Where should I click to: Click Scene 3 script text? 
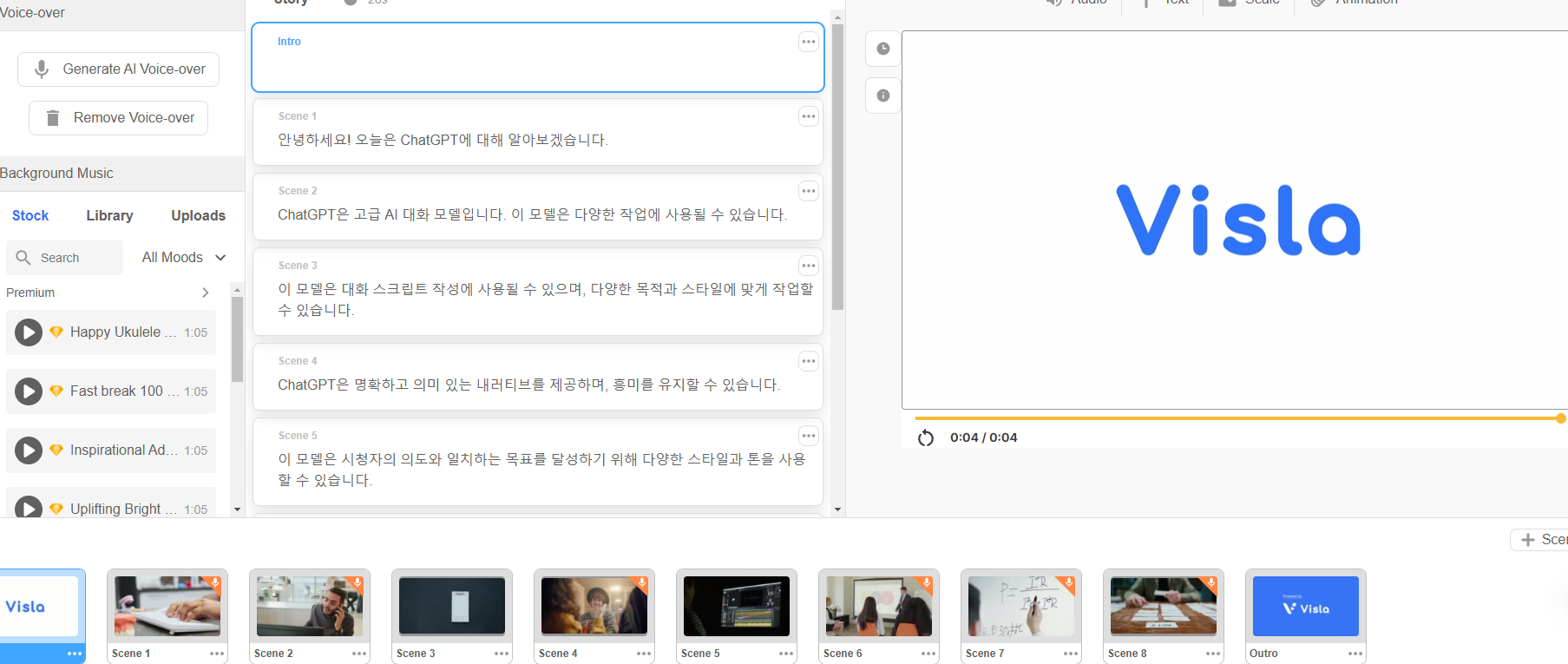(x=546, y=299)
